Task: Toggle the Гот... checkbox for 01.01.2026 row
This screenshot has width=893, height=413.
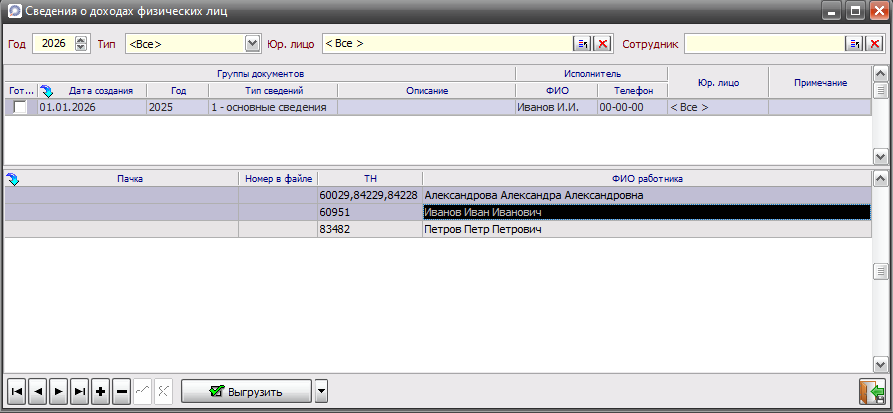Action: click(x=20, y=108)
